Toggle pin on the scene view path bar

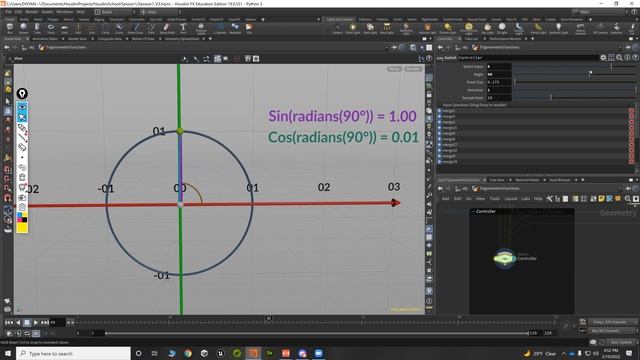tap(394, 47)
